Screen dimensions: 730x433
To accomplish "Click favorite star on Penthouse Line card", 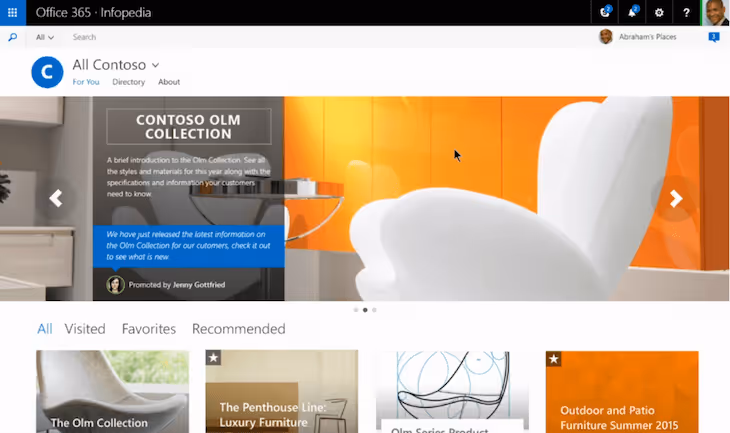I will pos(213,358).
